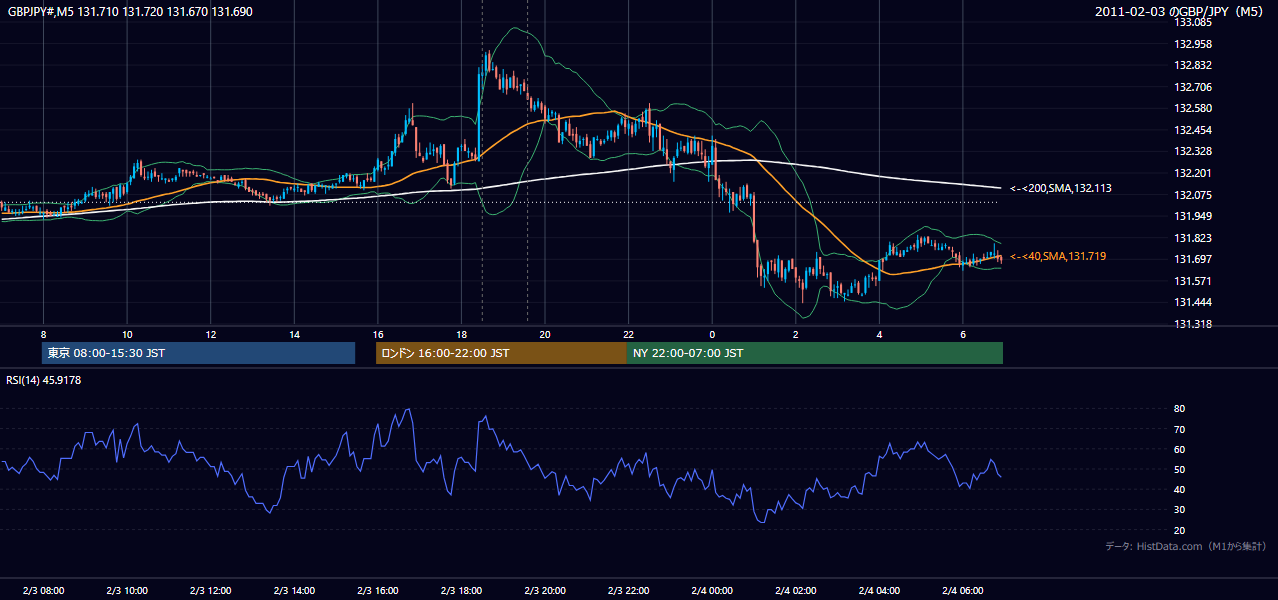Click hour 18 on the price chart axis

coord(461,334)
